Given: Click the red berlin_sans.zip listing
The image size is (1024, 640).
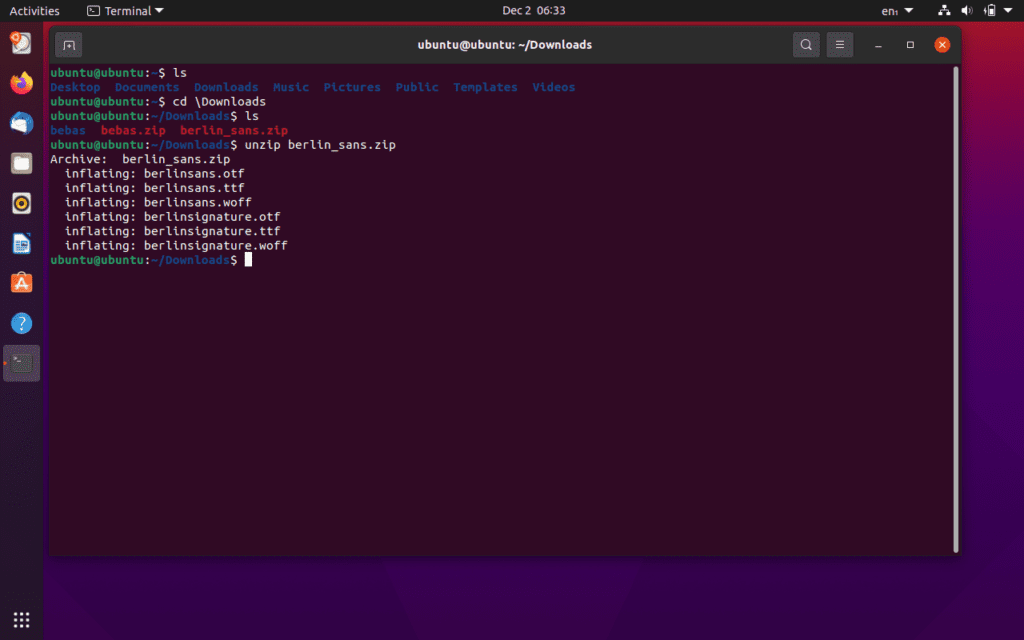Looking at the screenshot, I should (x=234, y=130).
